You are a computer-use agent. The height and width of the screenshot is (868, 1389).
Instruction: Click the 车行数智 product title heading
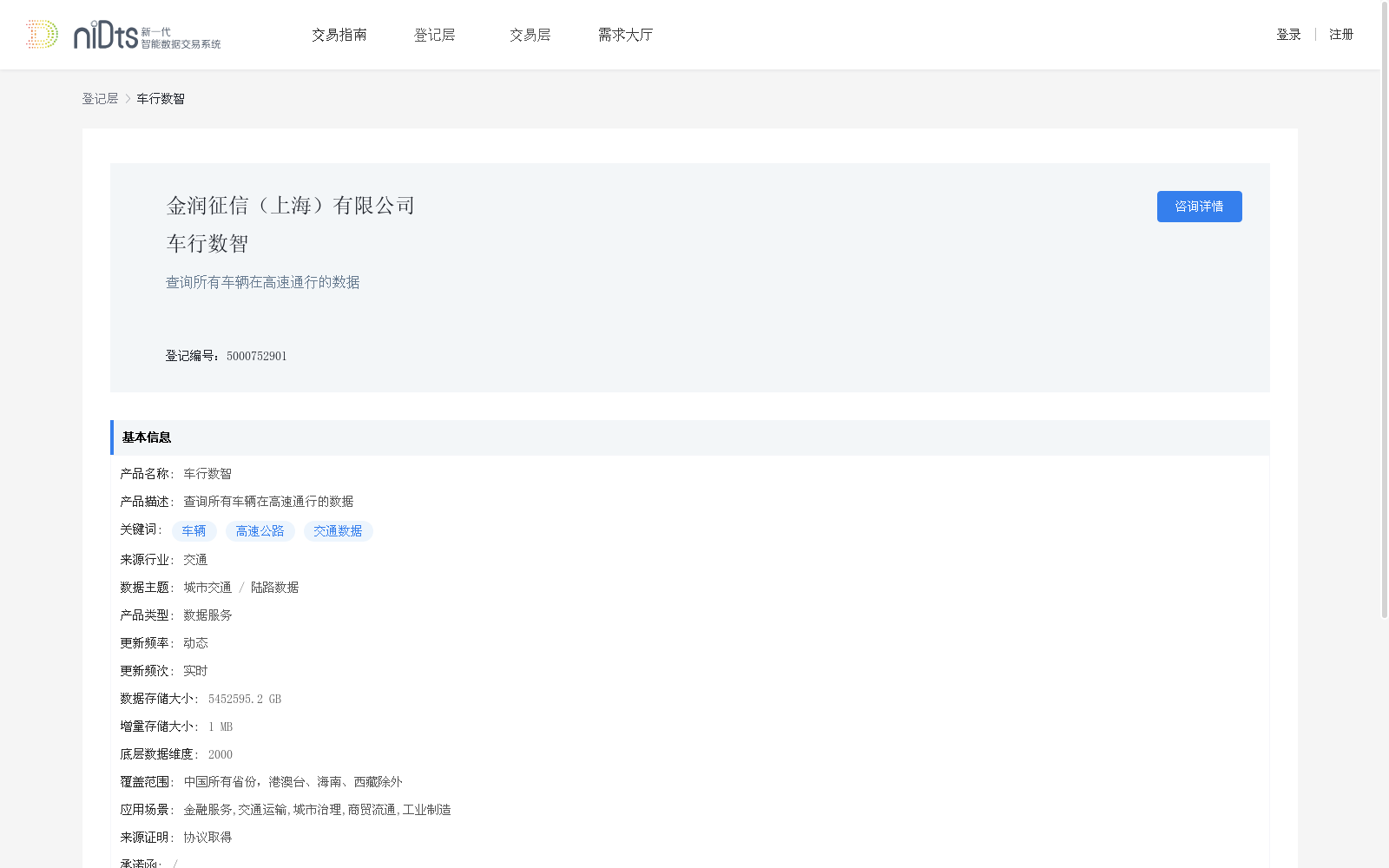[x=207, y=244]
